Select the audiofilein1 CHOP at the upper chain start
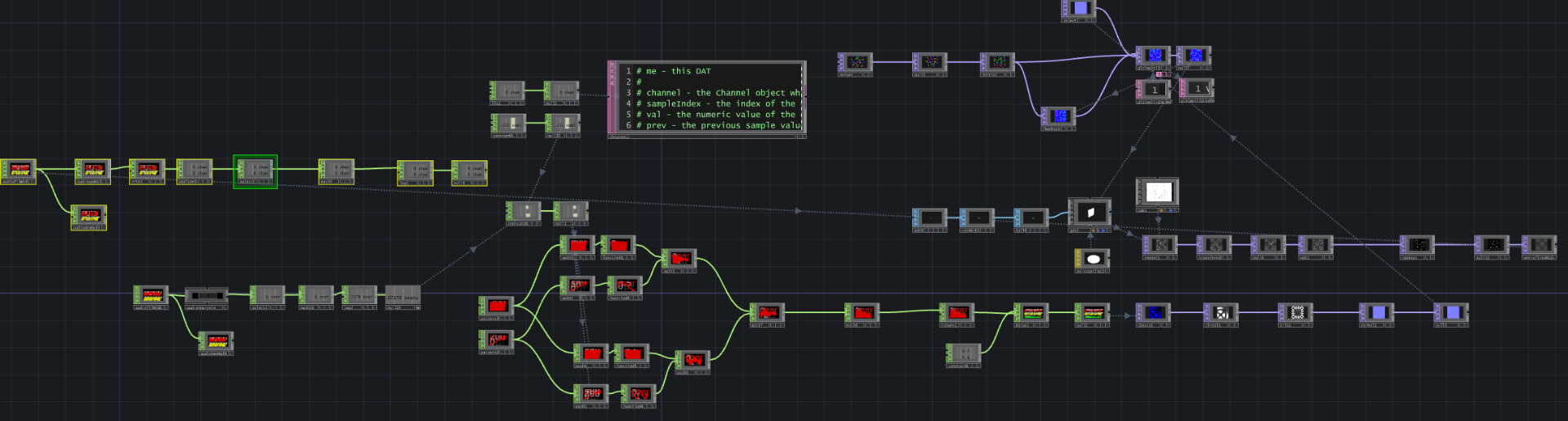 pos(18,172)
